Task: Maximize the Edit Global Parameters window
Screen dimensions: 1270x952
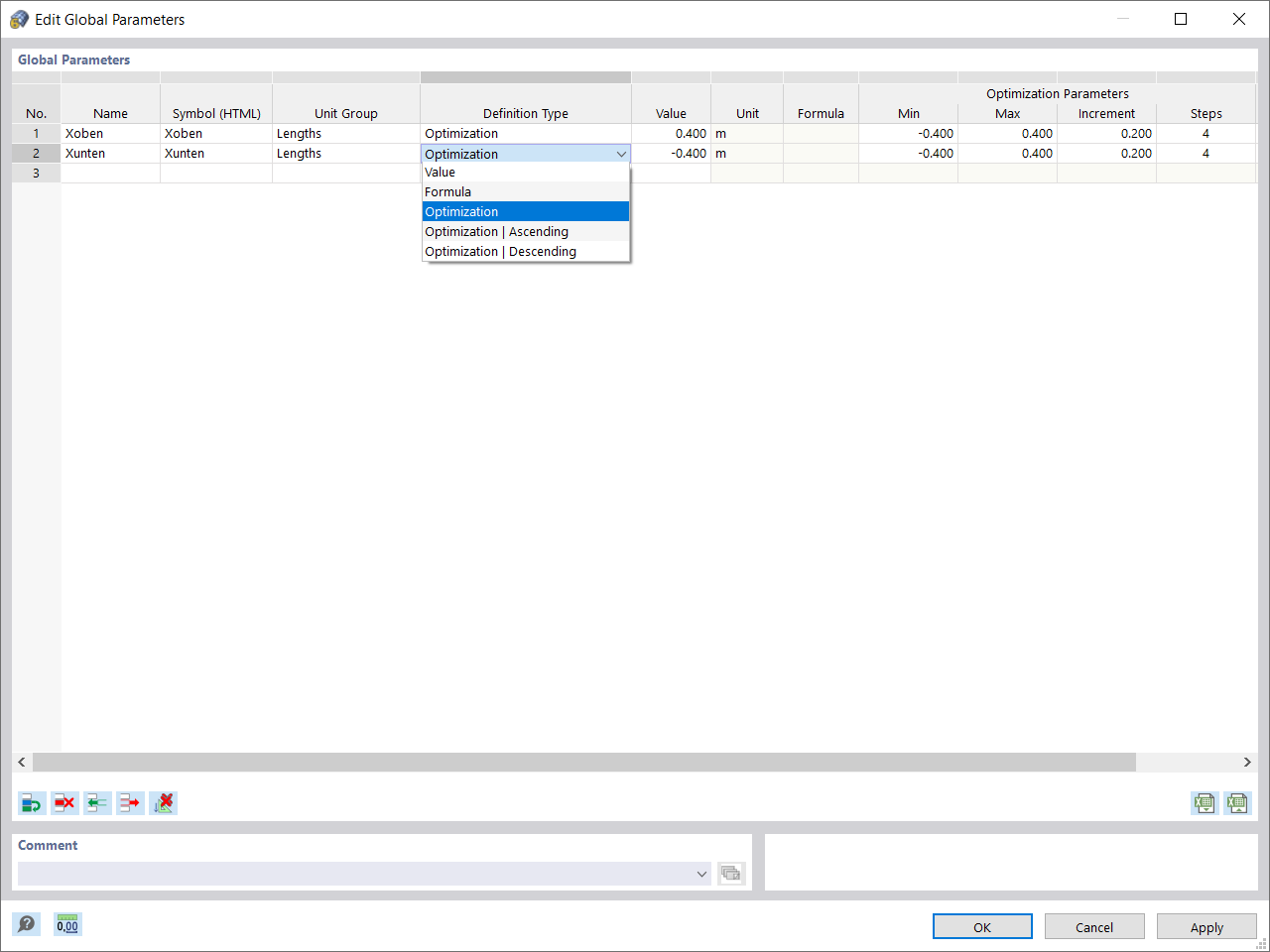Action: pyautogui.click(x=1181, y=19)
